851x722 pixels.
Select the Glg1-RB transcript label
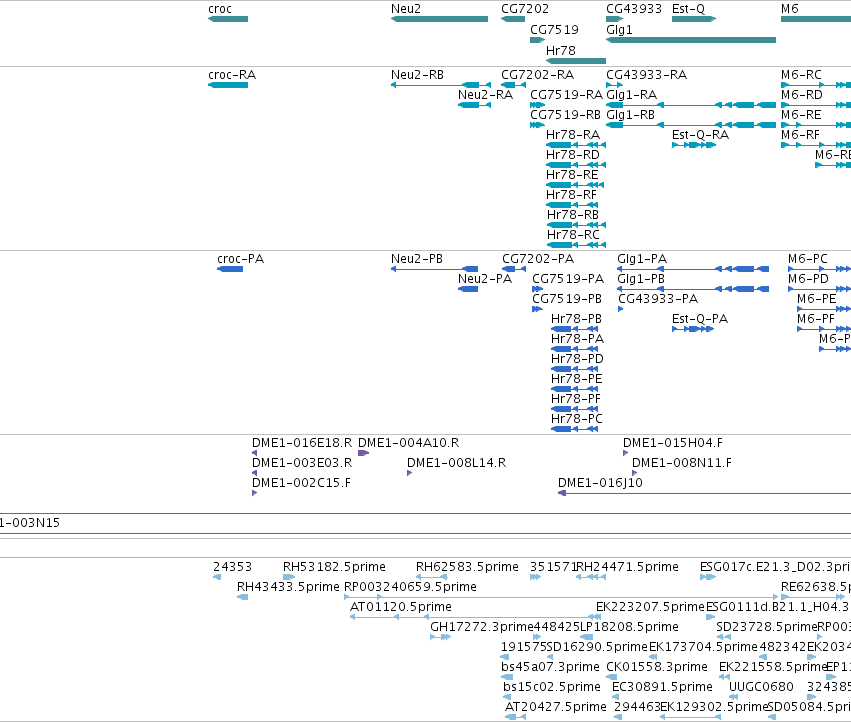coord(630,115)
